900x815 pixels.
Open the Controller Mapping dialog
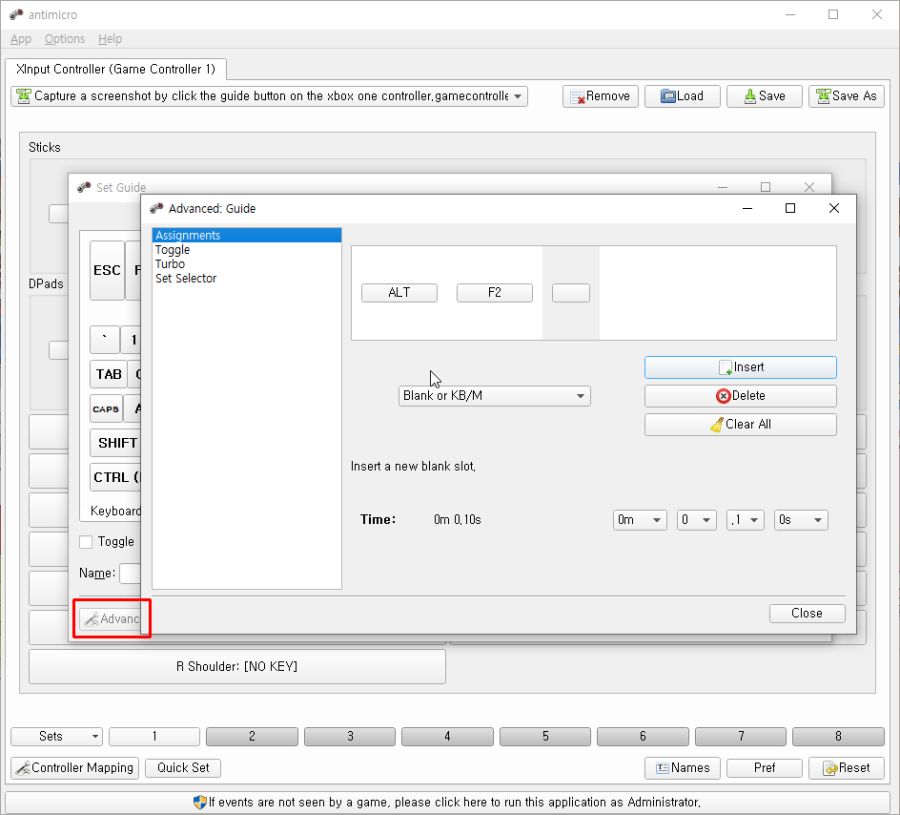click(75, 768)
